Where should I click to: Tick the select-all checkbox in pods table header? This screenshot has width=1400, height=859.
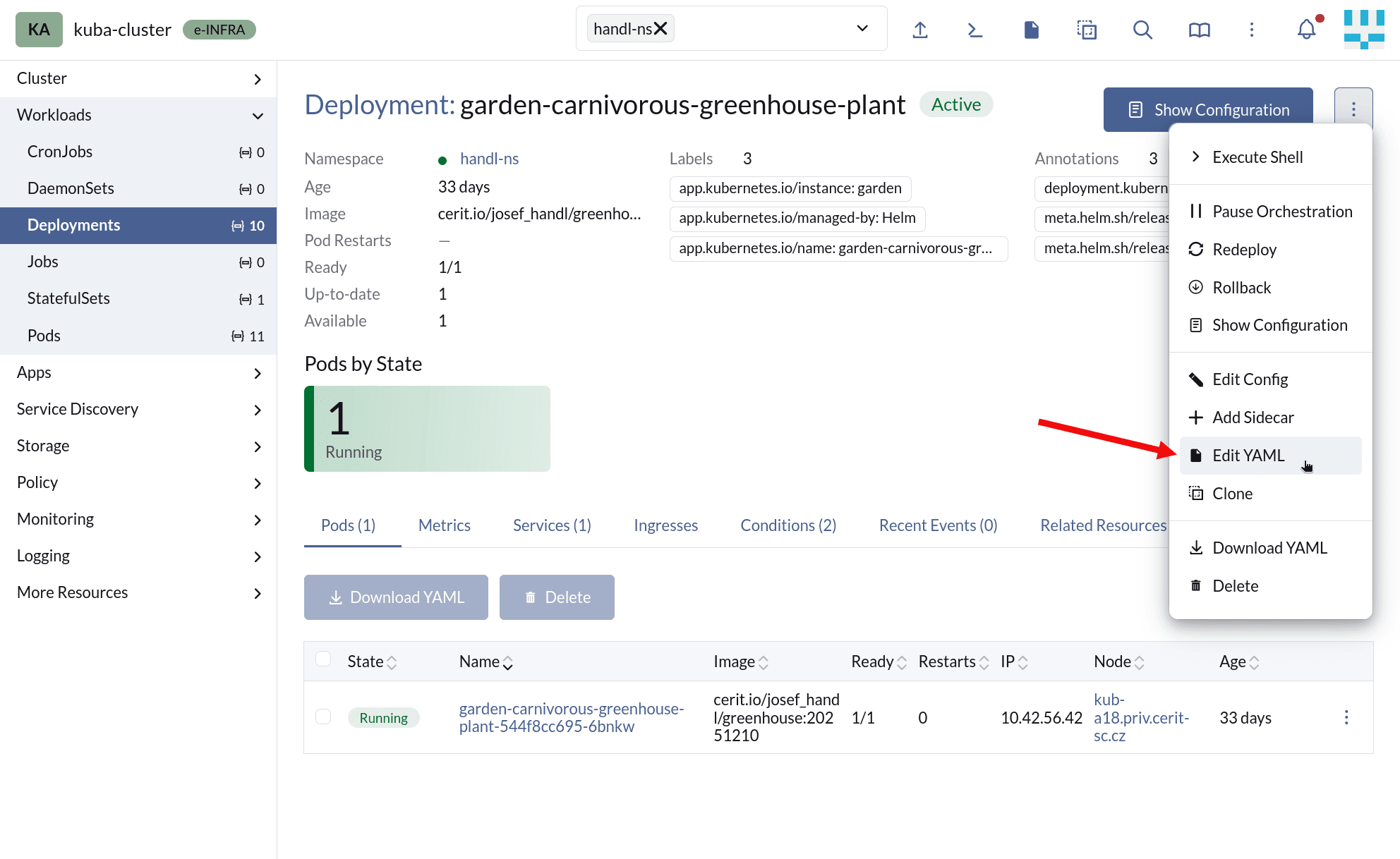click(323, 659)
